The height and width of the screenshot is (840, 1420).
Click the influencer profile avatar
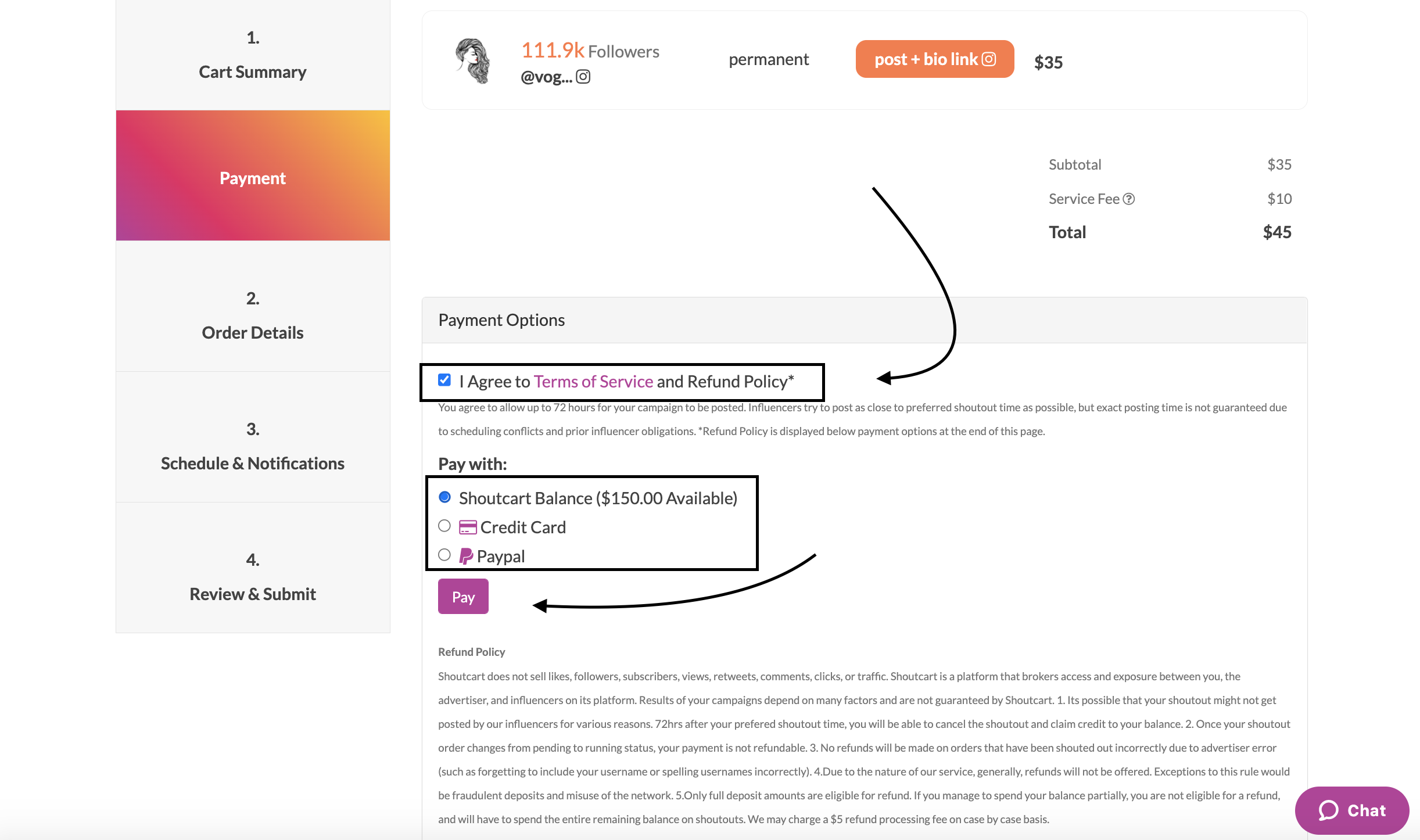[x=473, y=60]
